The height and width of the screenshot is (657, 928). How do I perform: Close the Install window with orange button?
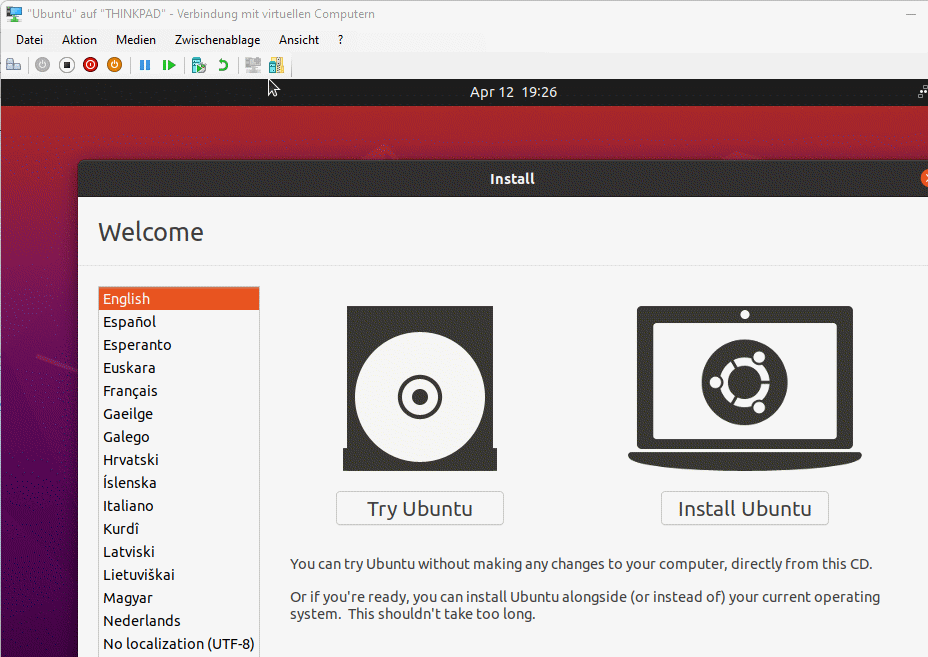pos(924,178)
